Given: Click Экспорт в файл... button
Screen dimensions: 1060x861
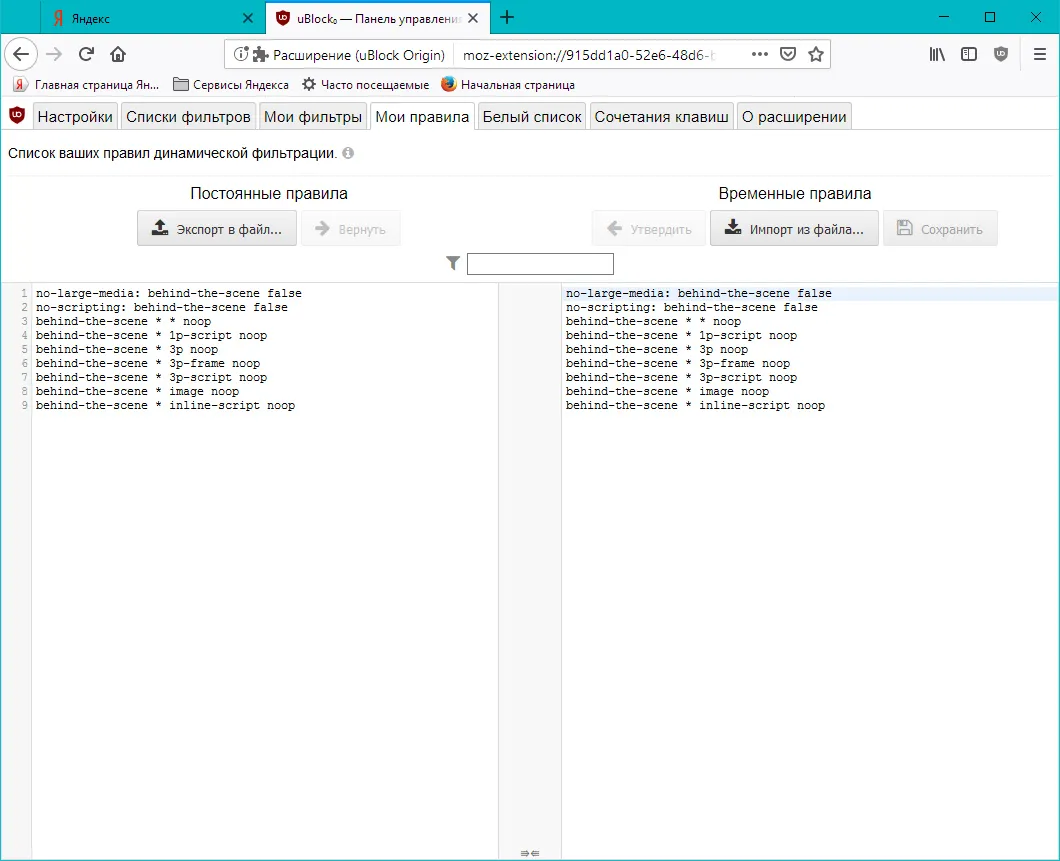Looking at the screenshot, I should click(216, 228).
